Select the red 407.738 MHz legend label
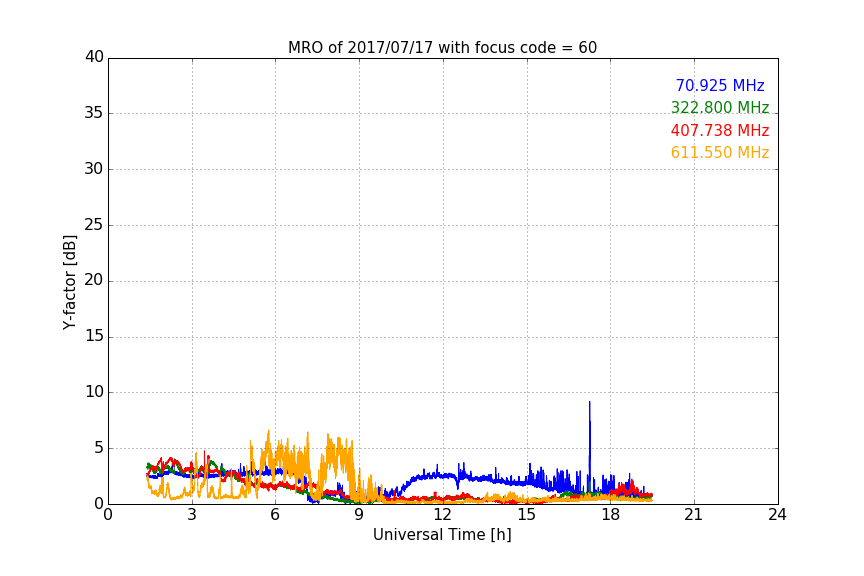Image resolution: width=864 pixels, height=576 pixels. 720,131
